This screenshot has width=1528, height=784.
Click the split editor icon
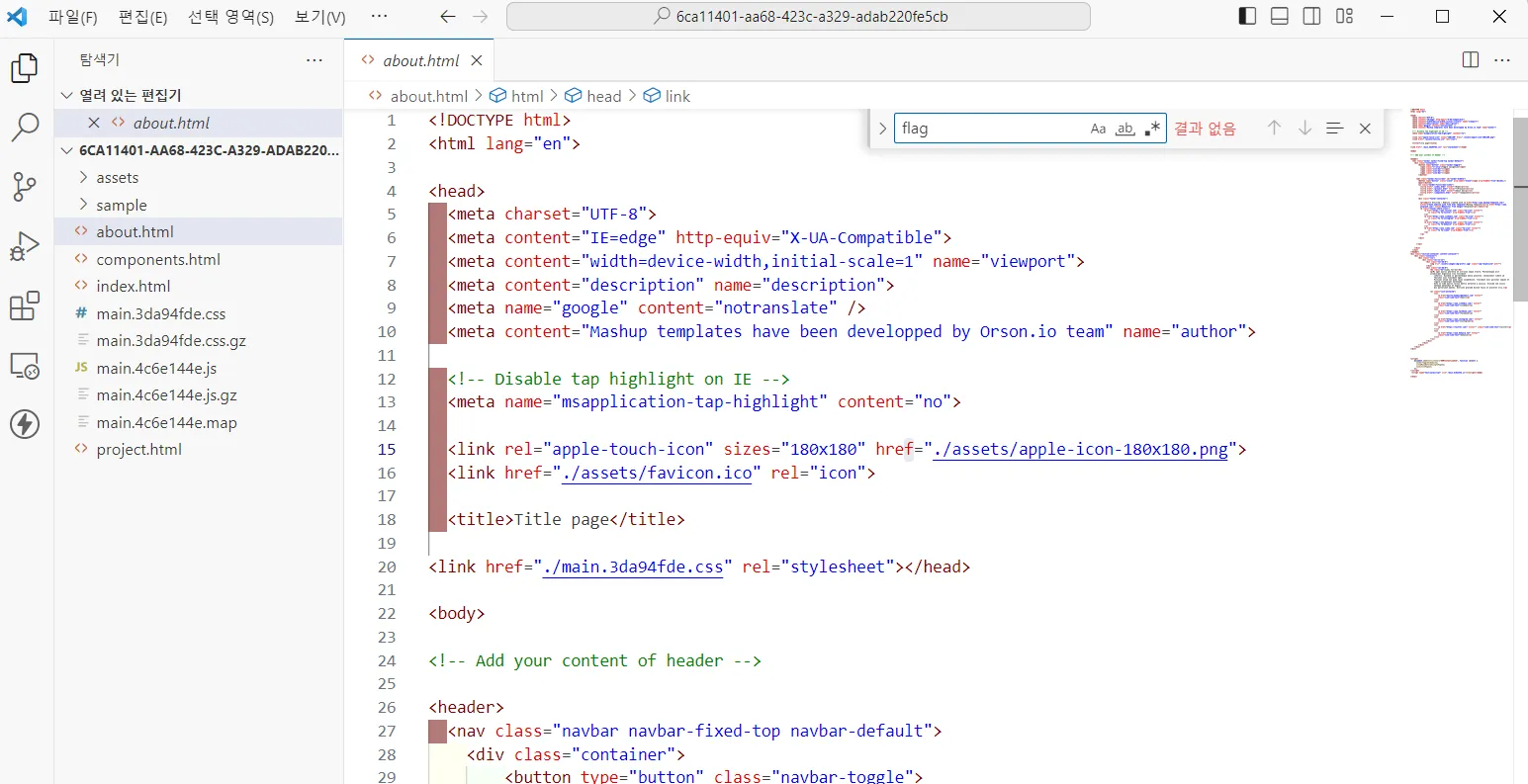tap(1470, 60)
